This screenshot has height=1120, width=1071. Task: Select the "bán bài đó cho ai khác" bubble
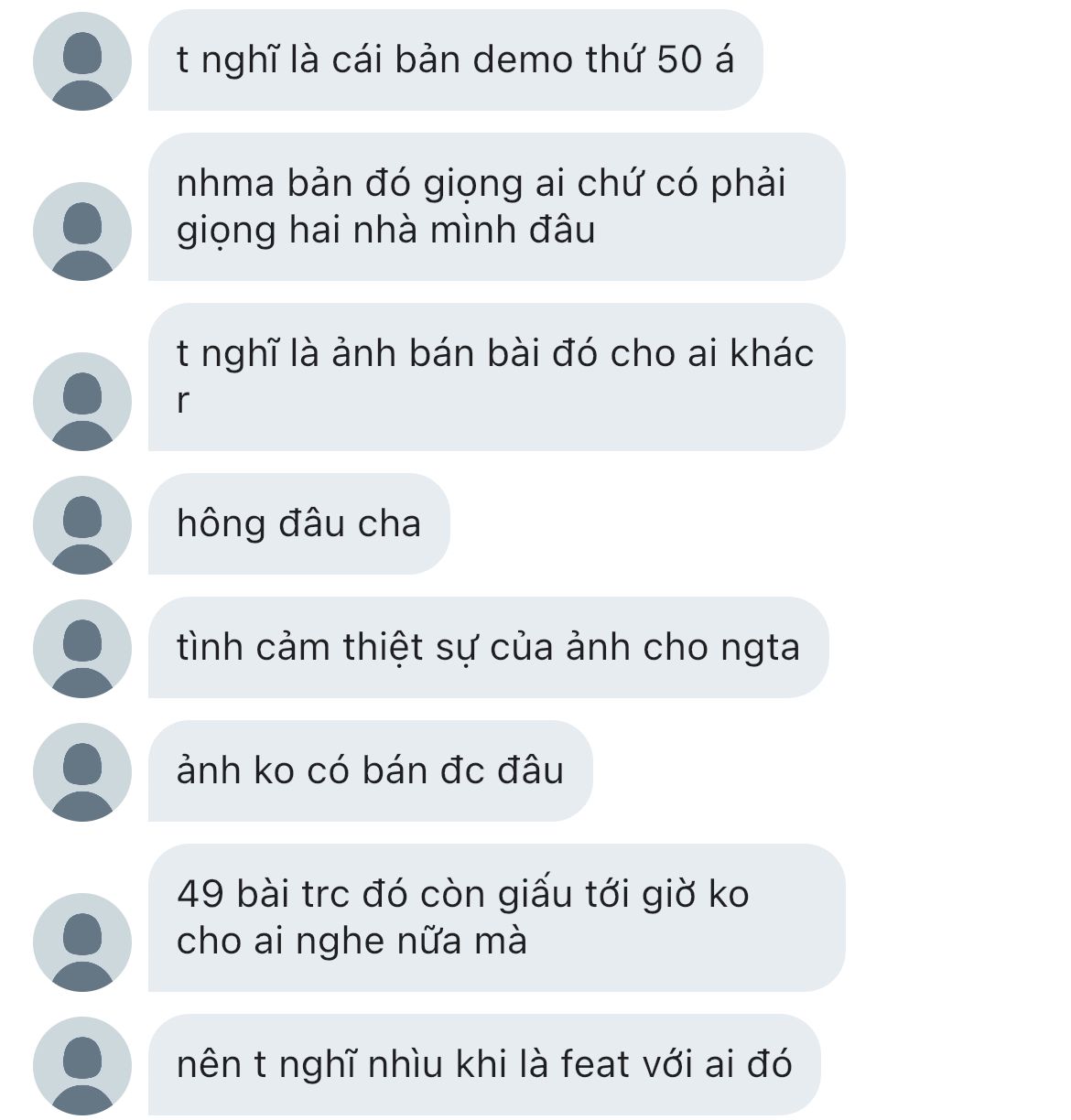495,377
